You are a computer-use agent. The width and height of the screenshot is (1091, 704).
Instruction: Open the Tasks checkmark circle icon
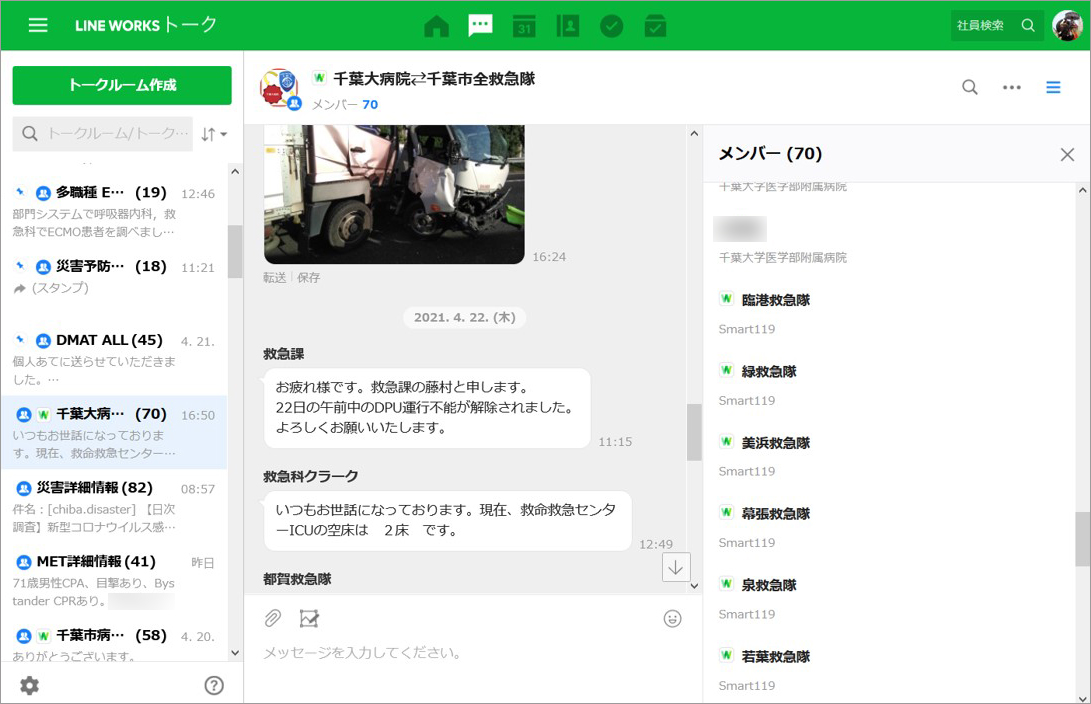point(611,26)
